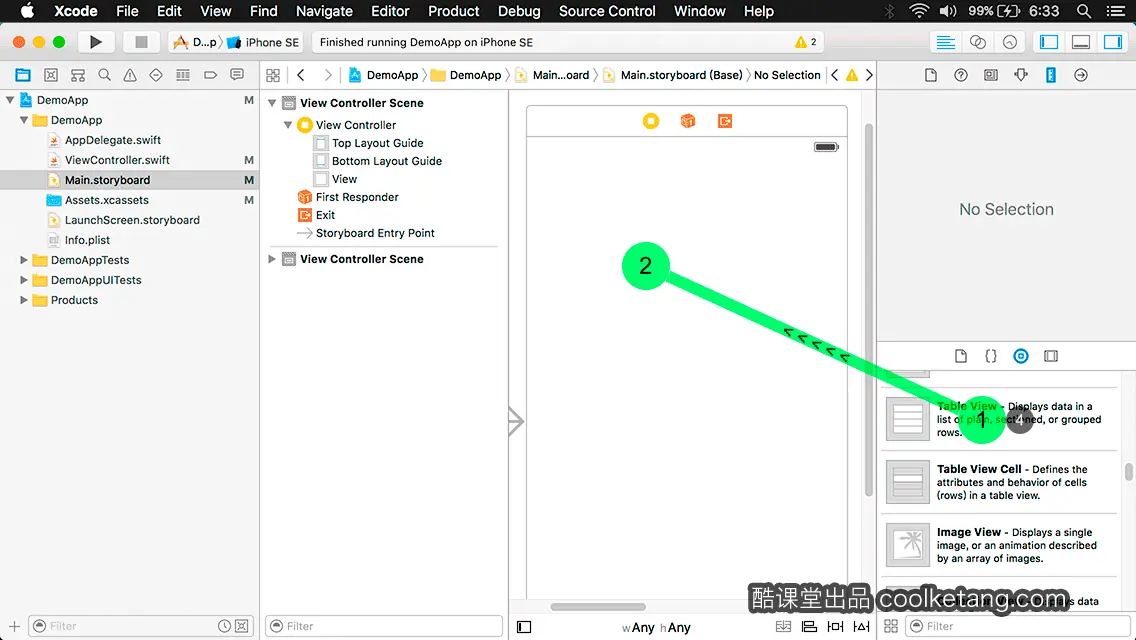Expand the DemoAppTests folder

[24, 259]
